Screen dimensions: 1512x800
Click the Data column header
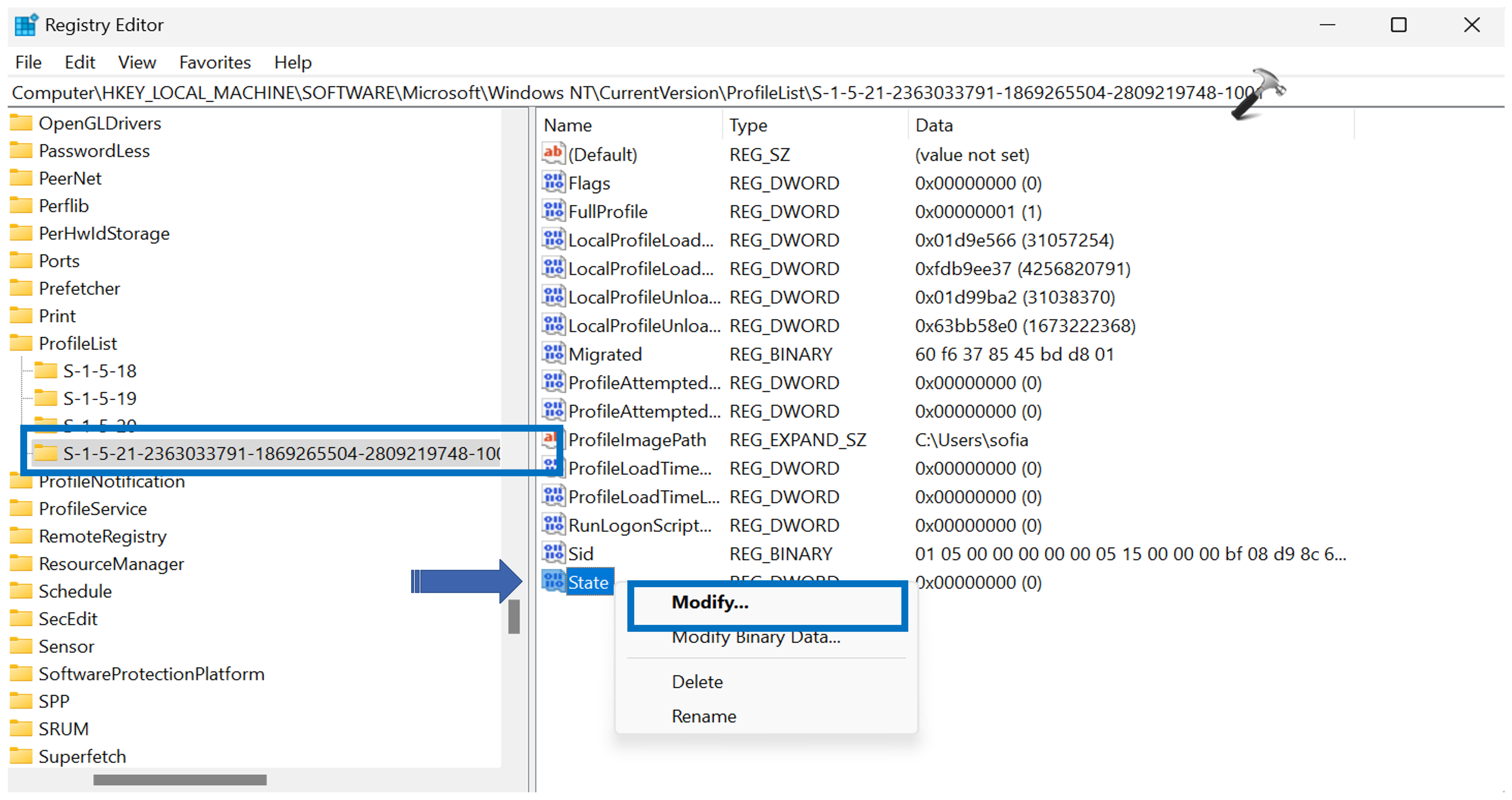pos(933,126)
